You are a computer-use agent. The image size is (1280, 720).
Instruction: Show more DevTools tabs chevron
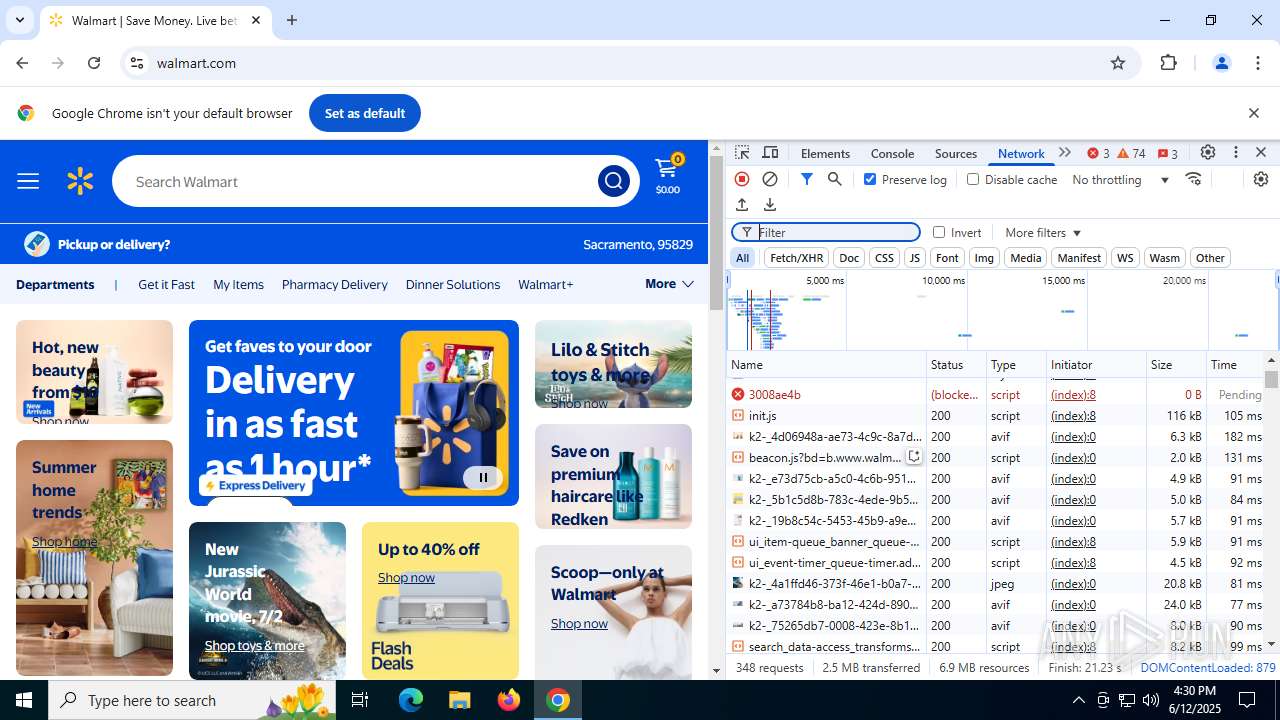[x=1065, y=153]
